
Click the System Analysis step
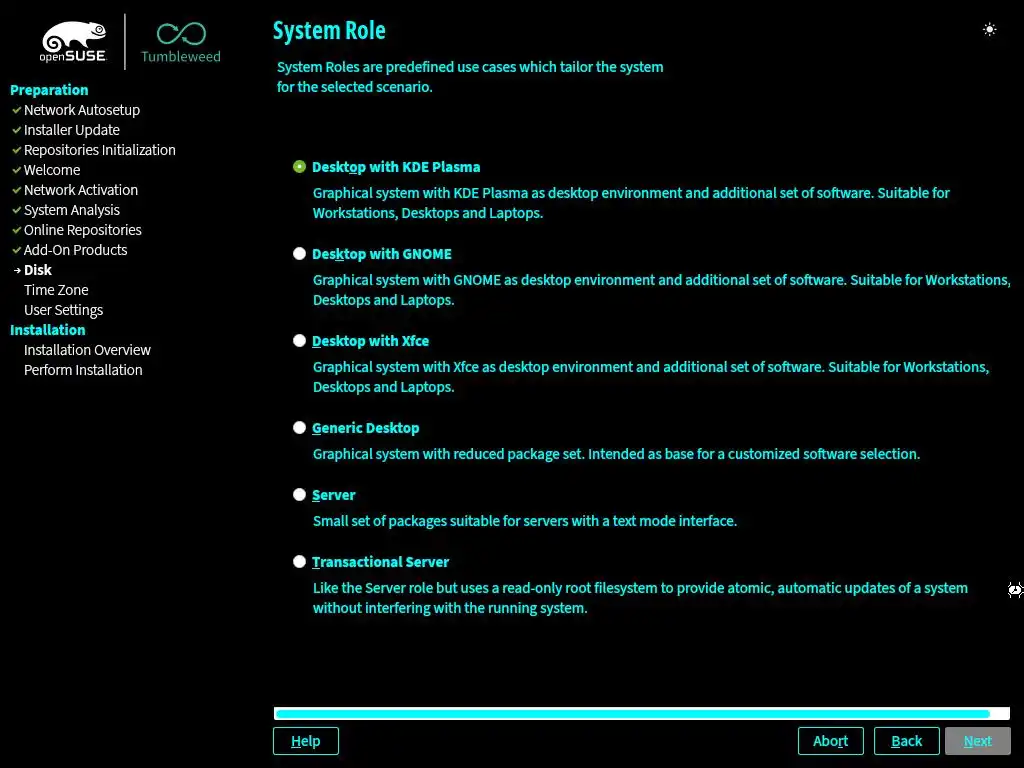(x=72, y=210)
